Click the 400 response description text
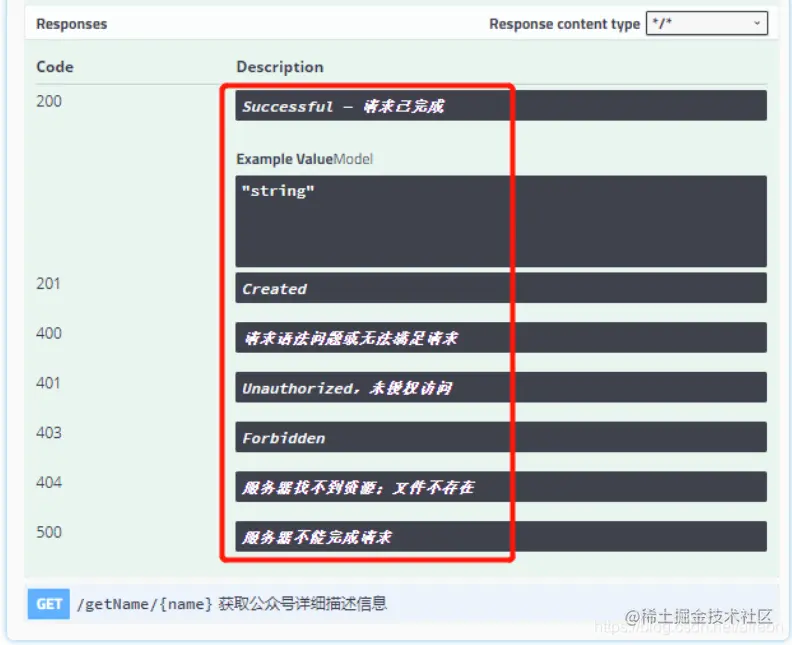792x645 pixels. pos(351,338)
